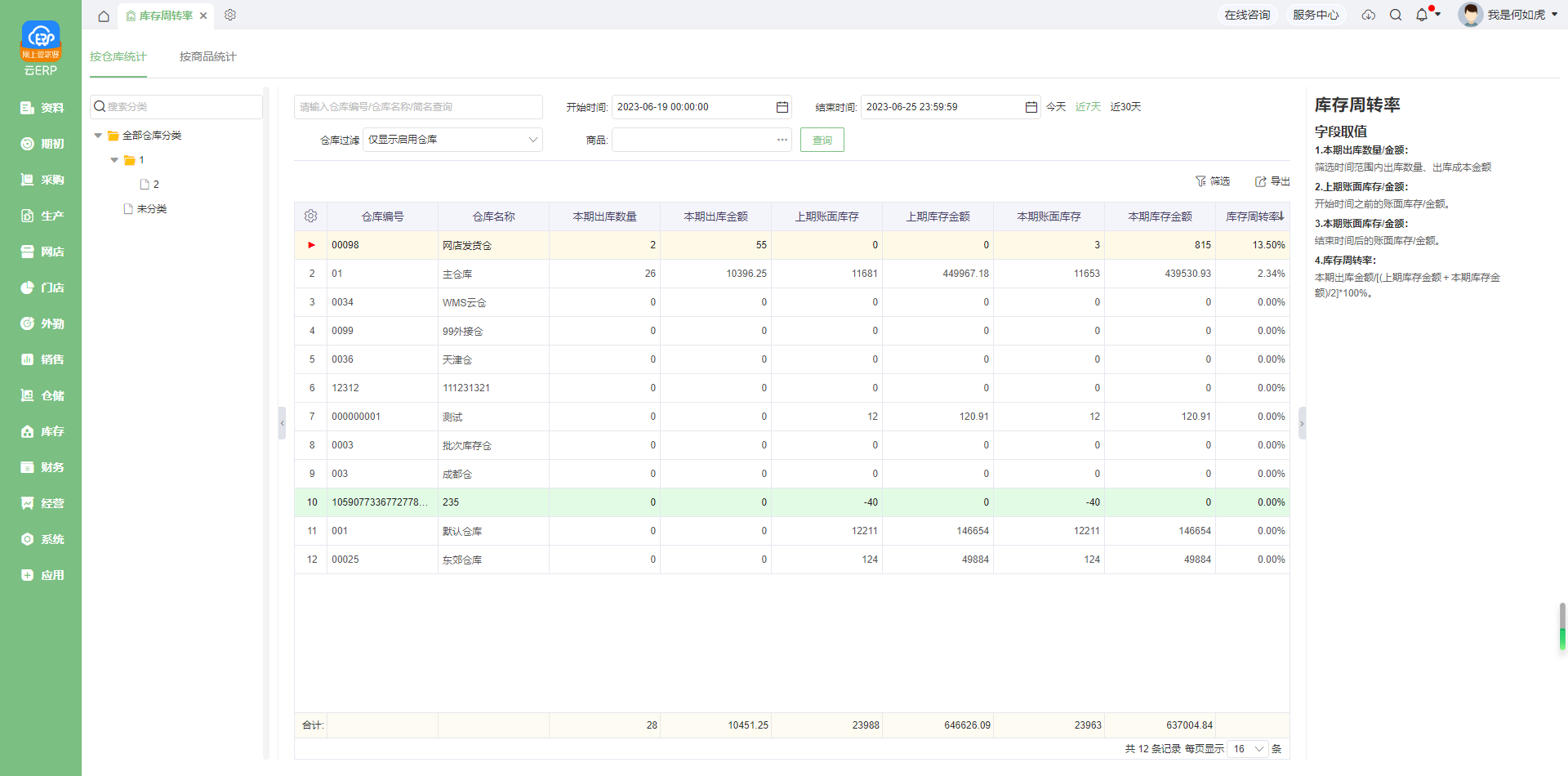The height and width of the screenshot is (776, 1568).
Task: Open the 采购 sidebar module
Action: click(x=41, y=180)
